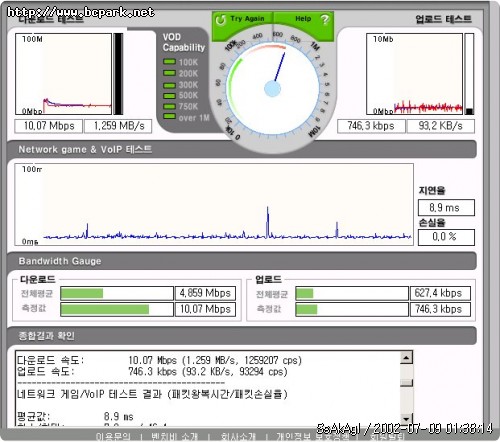Click the 100M label on download graph
Screen dimensions: 500x442
pyautogui.click(x=32, y=39)
